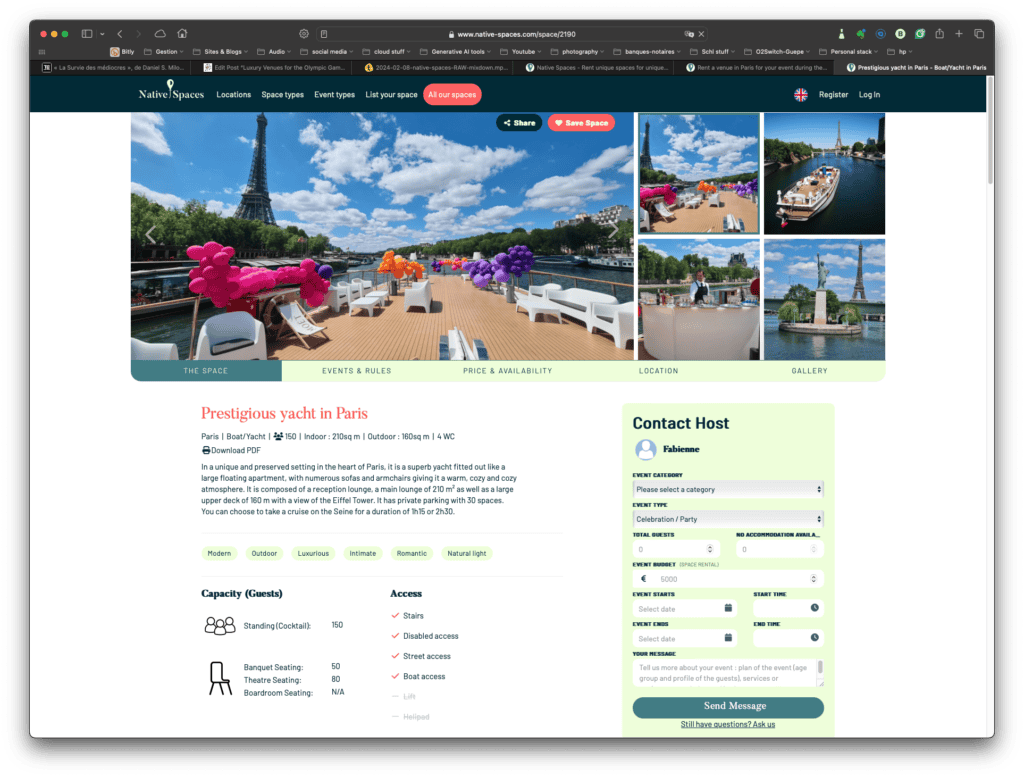1024x777 pixels.
Task: Click the Register link
Action: (833, 95)
